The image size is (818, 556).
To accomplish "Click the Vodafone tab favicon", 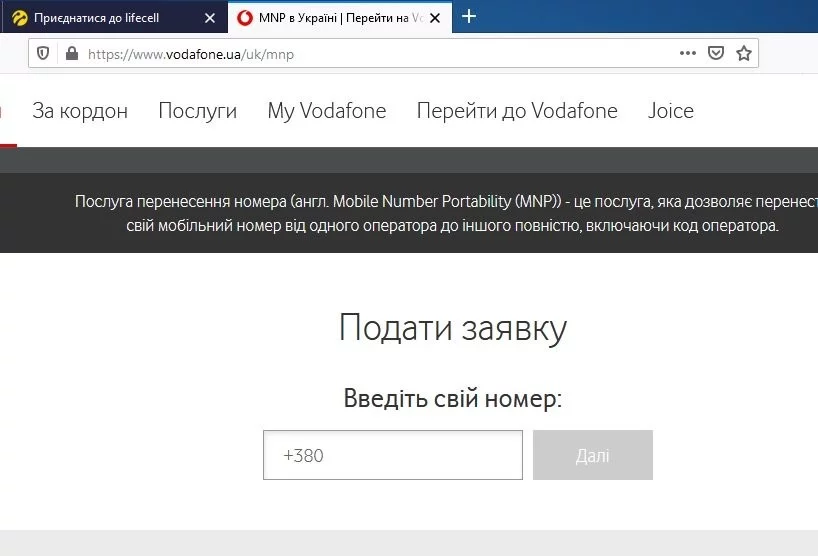I will pyautogui.click(x=245, y=18).
